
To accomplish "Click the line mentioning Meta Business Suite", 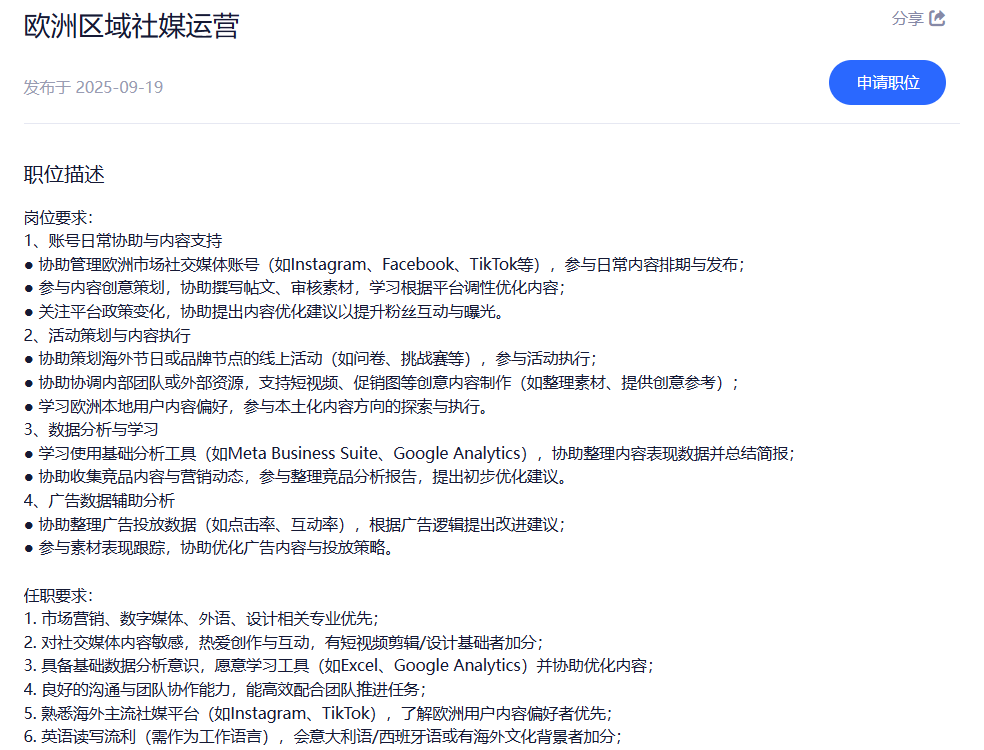I will 409,453.
